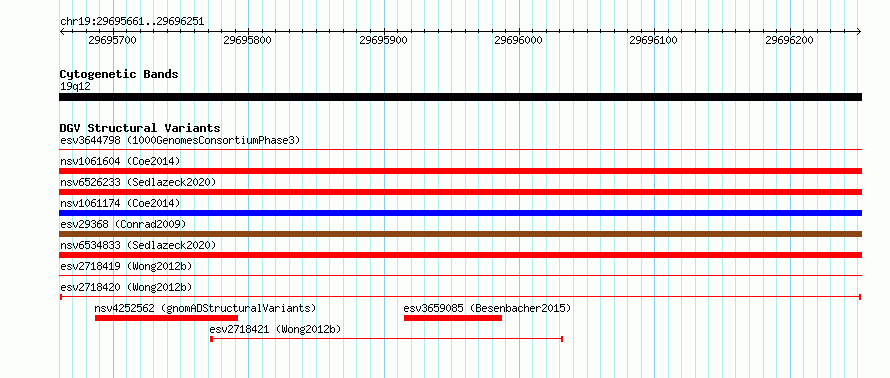This screenshot has width=890, height=378.
Task: Open variant label esv2718419 (Wong2012b)
Action: pyautogui.click(x=126, y=266)
